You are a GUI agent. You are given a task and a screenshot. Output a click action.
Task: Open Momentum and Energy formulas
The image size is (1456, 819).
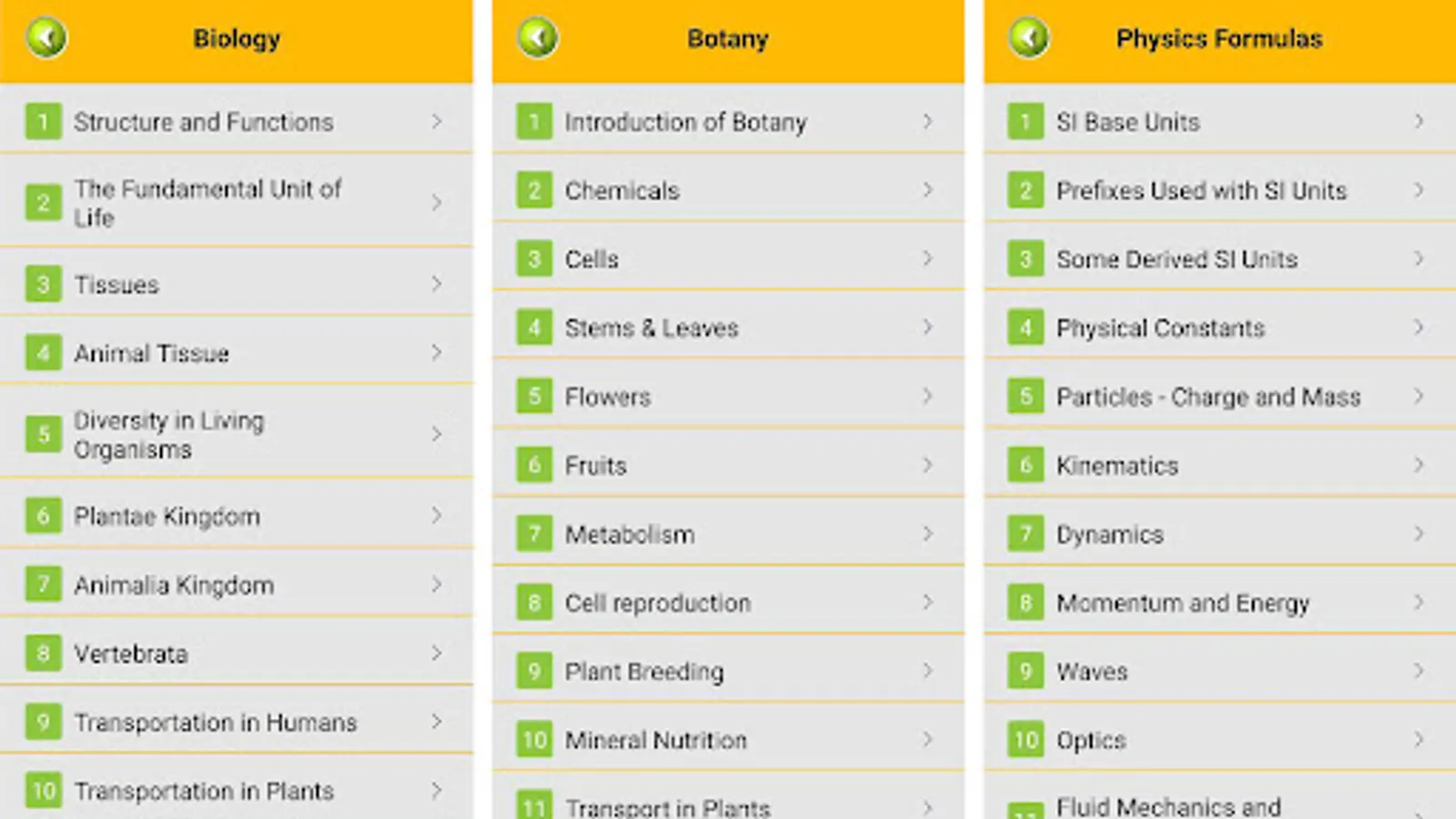click(1182, 602)
